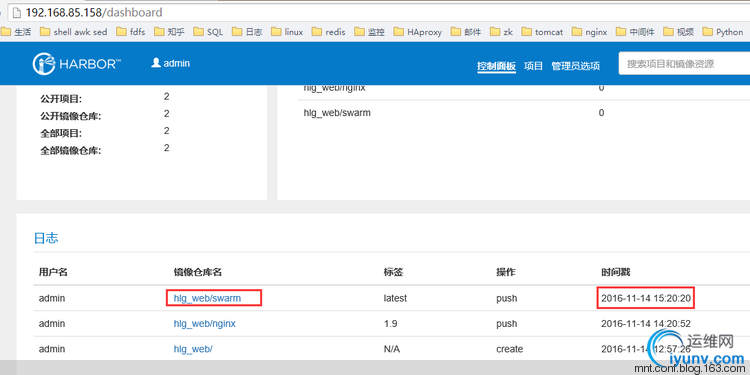Open the shell awk sed bookmark folder

(74, 32)
